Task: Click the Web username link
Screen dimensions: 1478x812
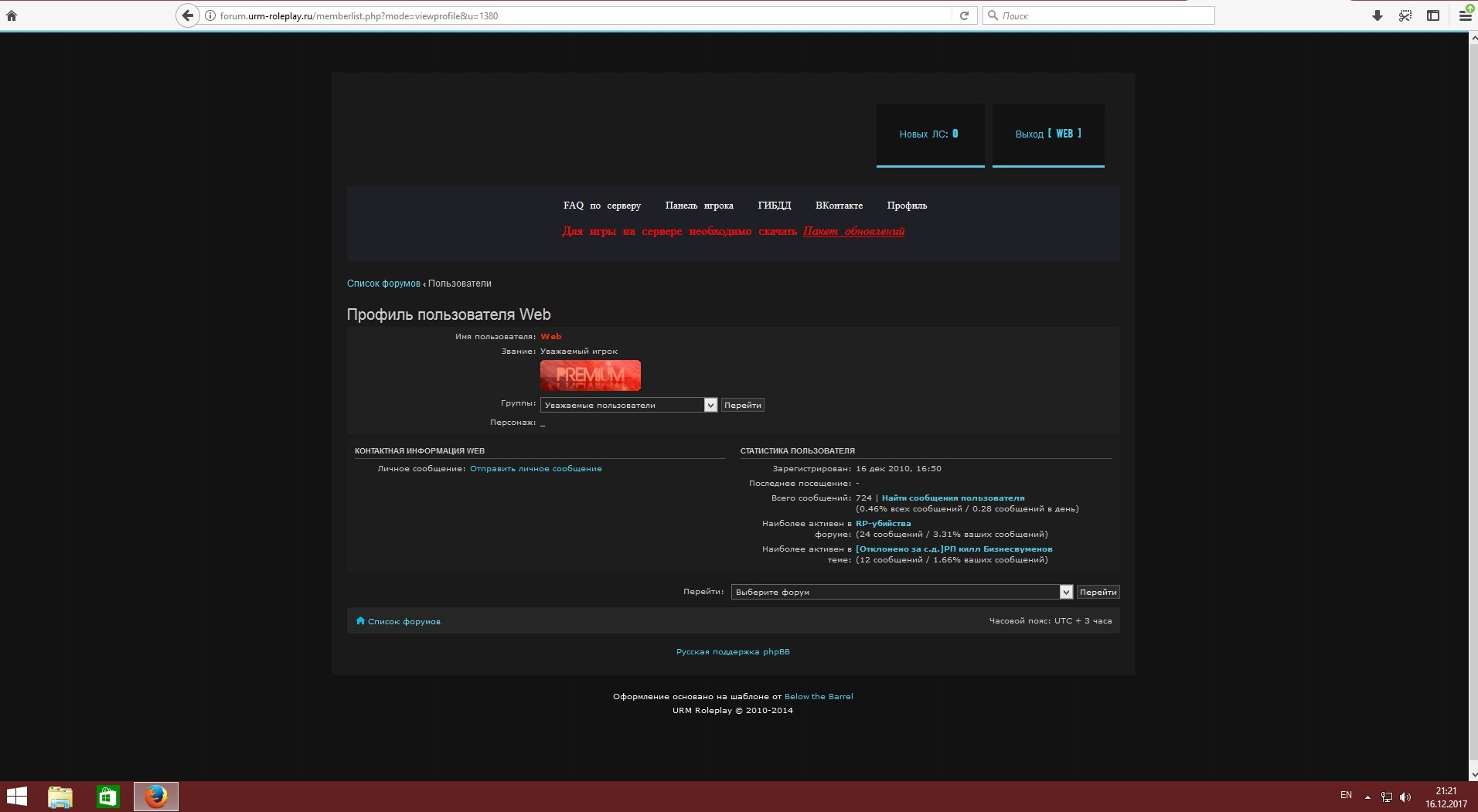Action: tap(551, 336)
